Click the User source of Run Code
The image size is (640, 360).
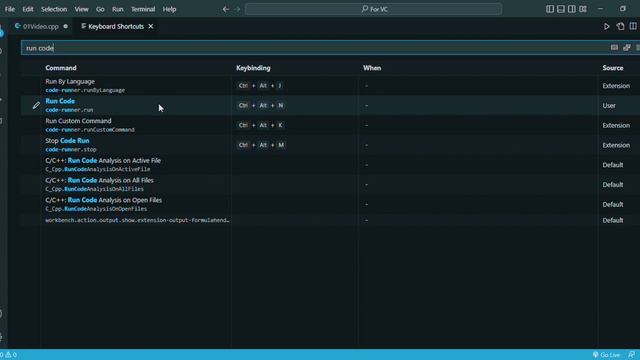(x=609, y=106)
